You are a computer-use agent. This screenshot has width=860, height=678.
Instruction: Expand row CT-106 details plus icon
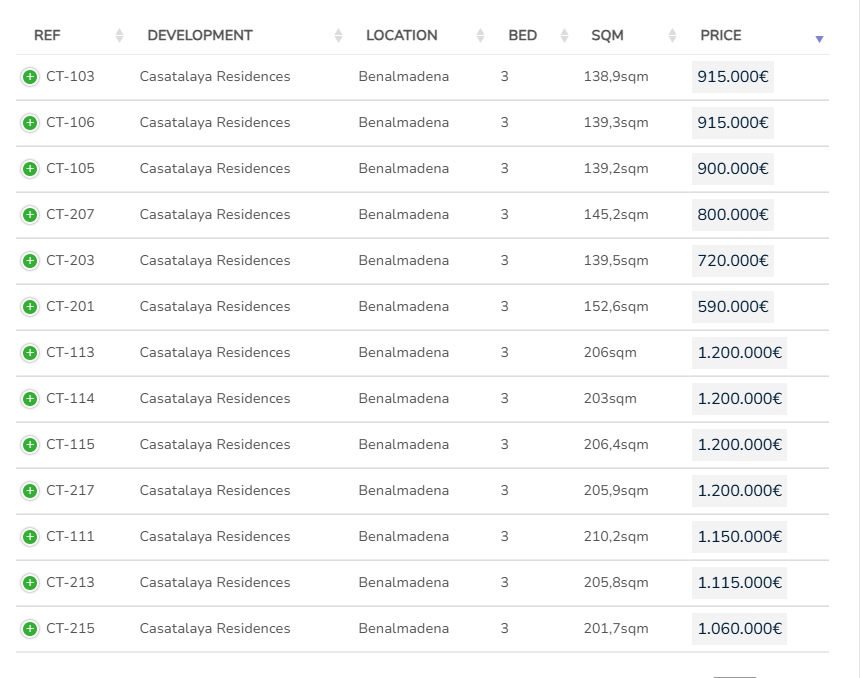[30, 123]
